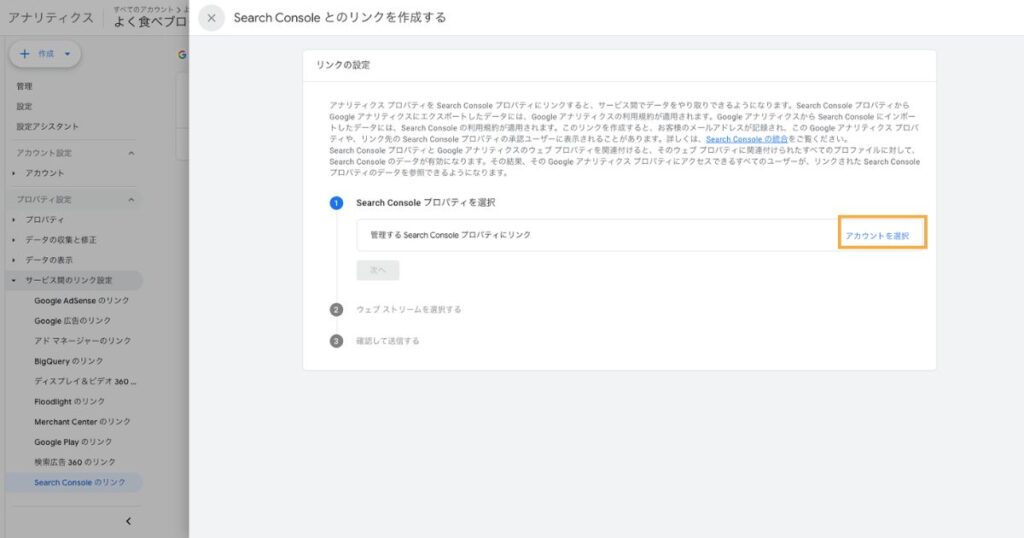Collapse the プロパティ設定 section

(x=131, y=199)
